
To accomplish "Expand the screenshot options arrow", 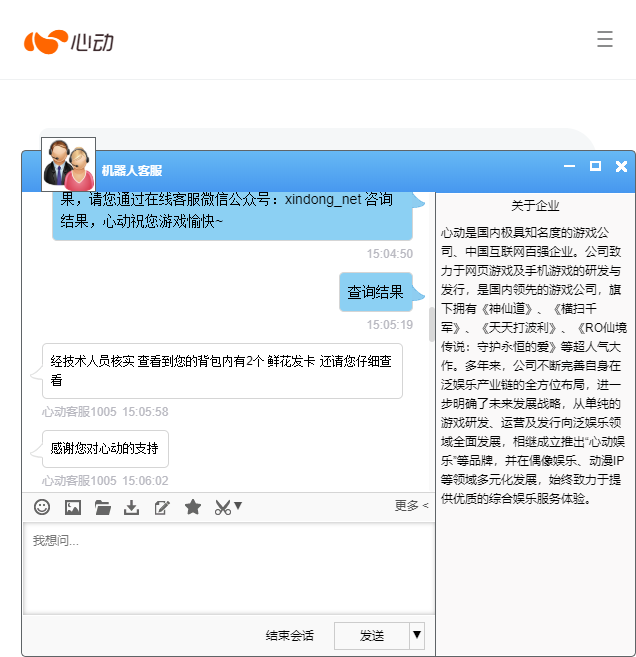I will [x=238, y=505].
